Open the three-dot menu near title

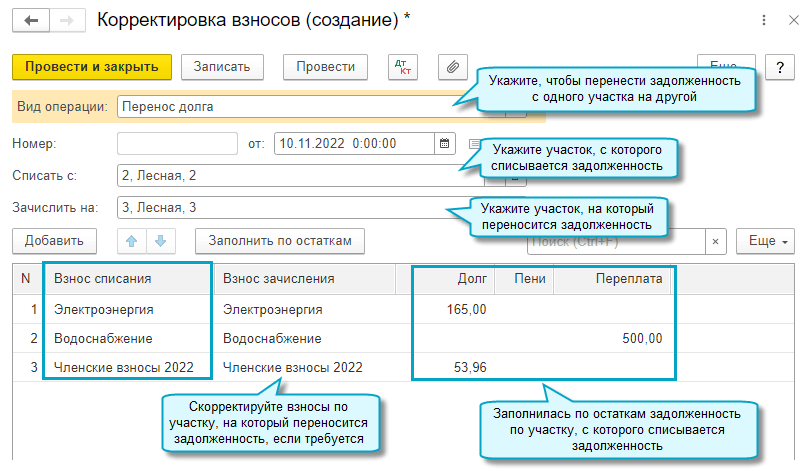click(x=764, y=20)
